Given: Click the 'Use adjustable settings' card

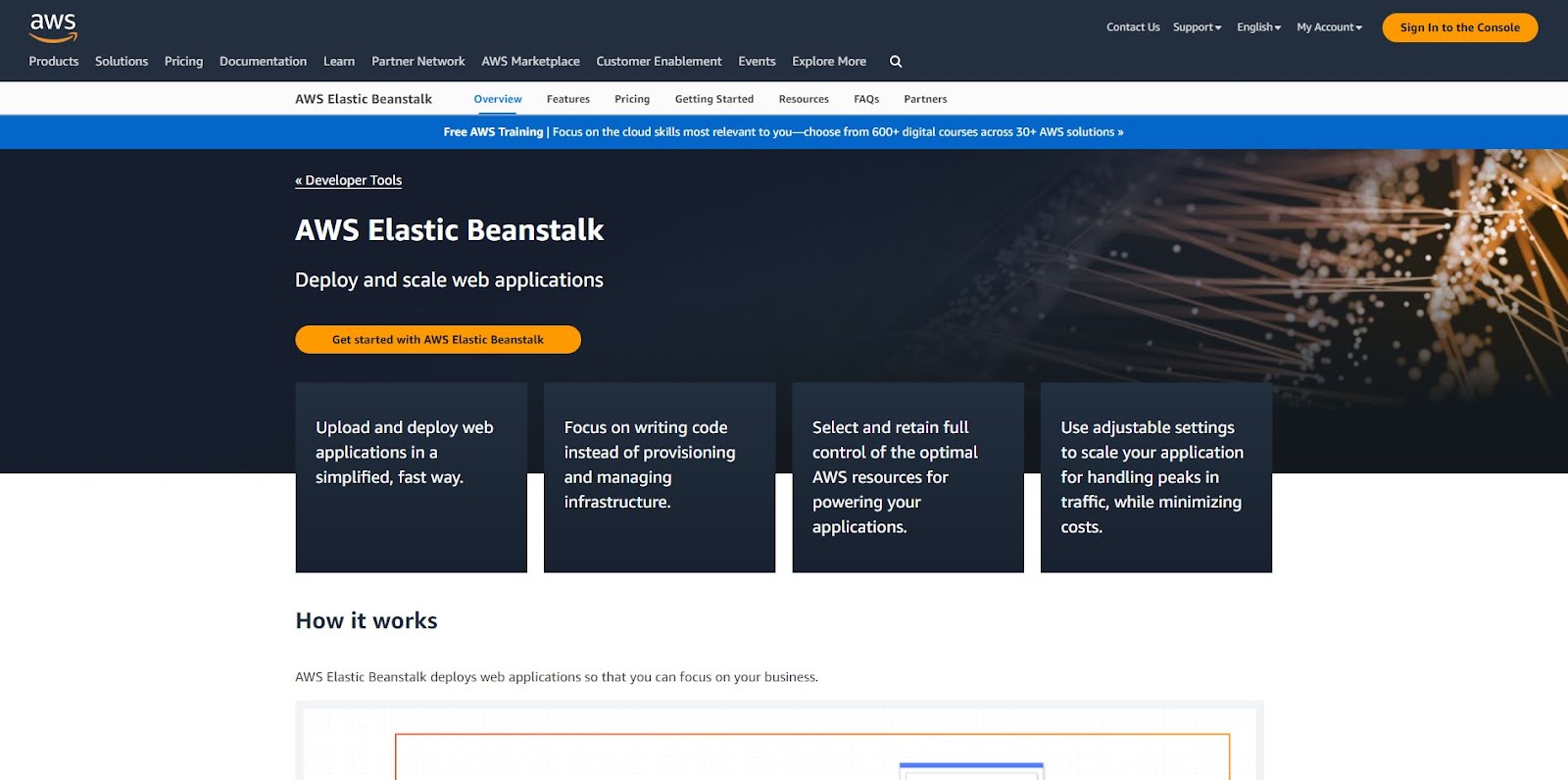Looking at the screenshot, I should point(1156,477).
